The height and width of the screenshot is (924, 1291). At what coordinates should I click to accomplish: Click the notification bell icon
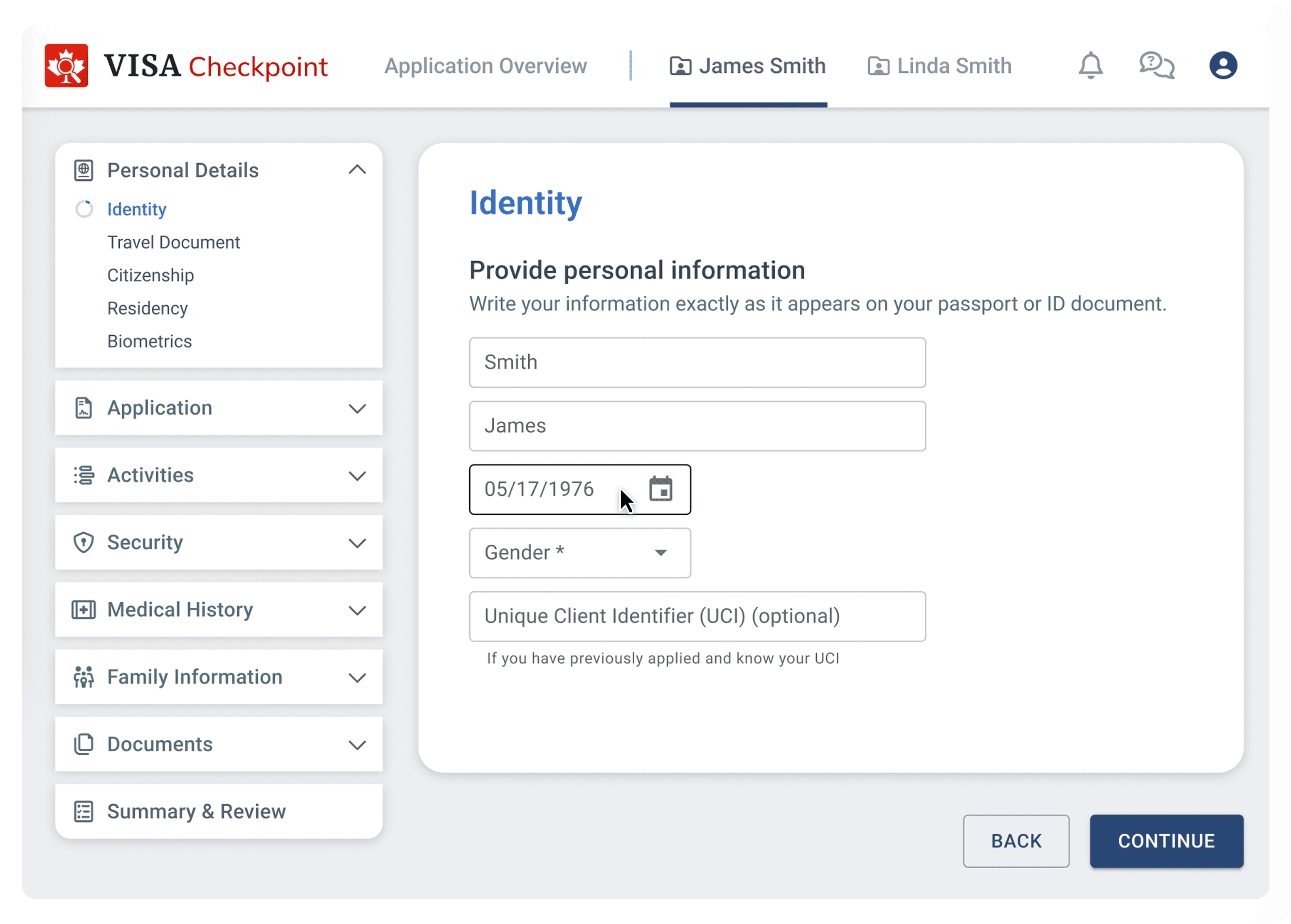tap(1090, 65)
